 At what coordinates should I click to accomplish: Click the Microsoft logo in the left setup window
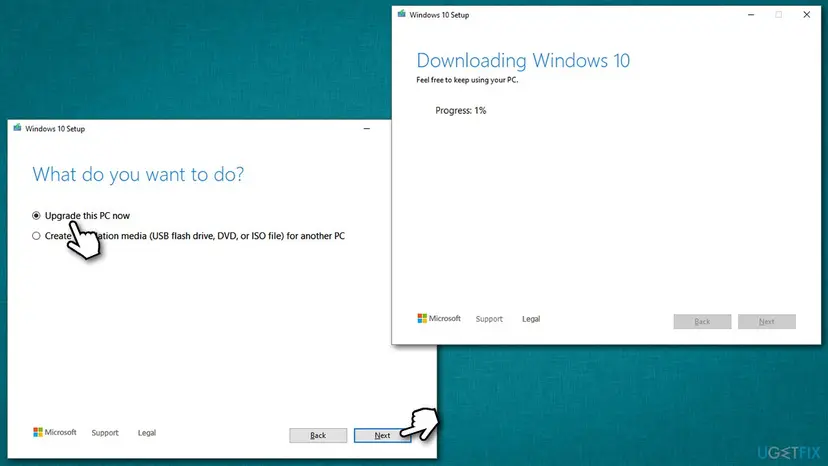(x=55, y=432)
